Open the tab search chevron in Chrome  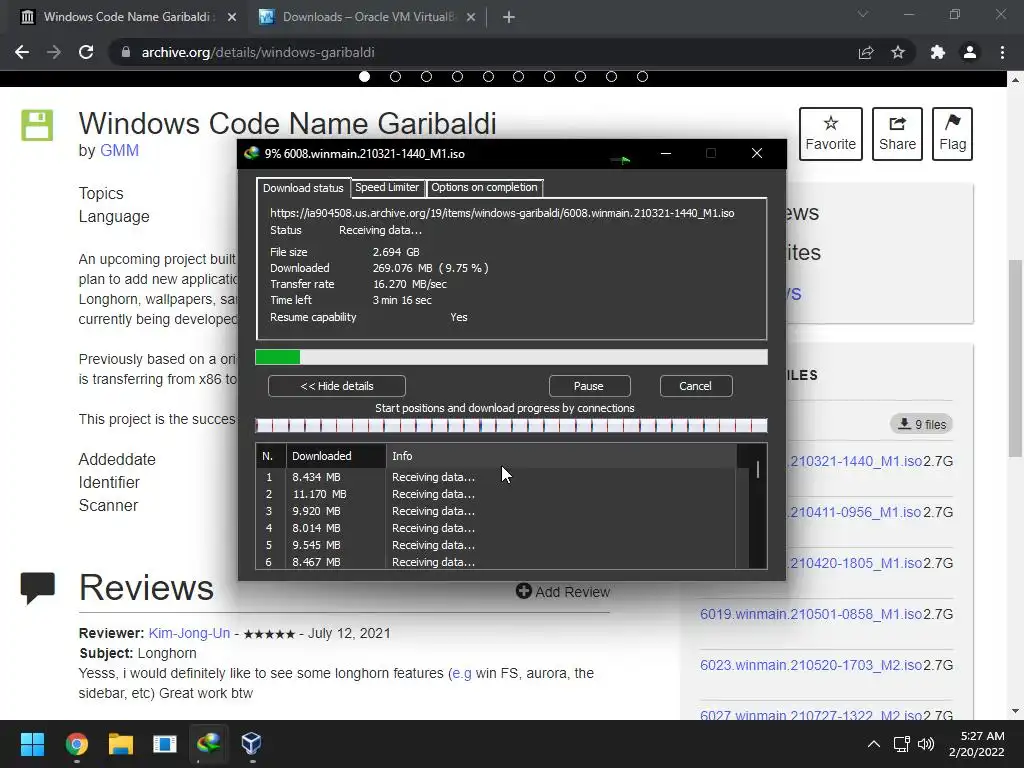pos(863,14)
